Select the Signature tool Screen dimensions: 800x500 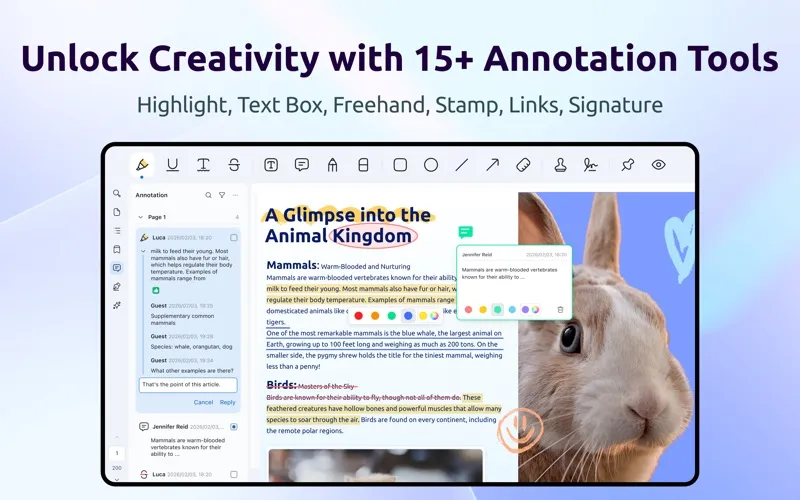(x=591, y=165)
